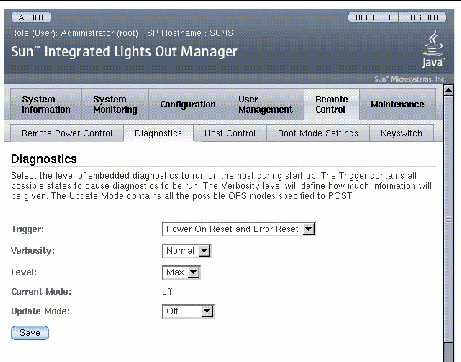
Task: Click the Save button
Action: [x=30, y=333]
